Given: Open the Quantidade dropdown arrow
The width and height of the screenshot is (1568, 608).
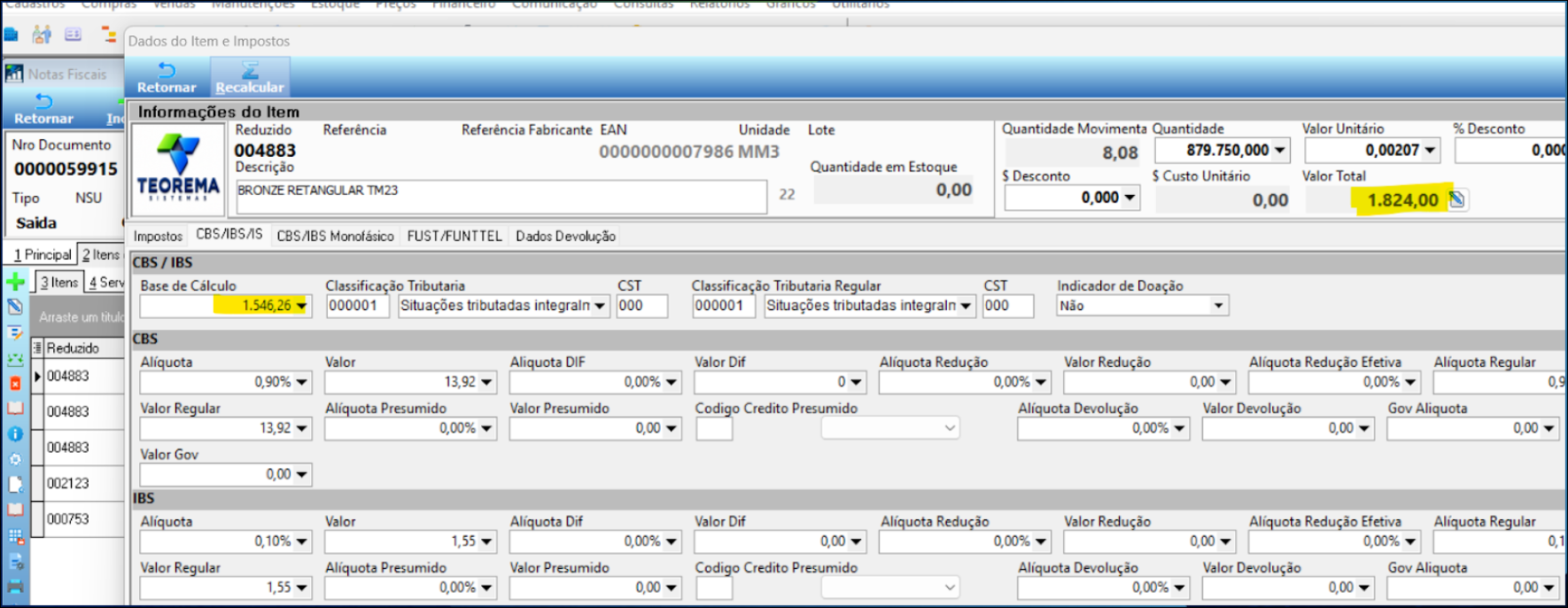Looking at the screenshot, I should (1280, 151).
